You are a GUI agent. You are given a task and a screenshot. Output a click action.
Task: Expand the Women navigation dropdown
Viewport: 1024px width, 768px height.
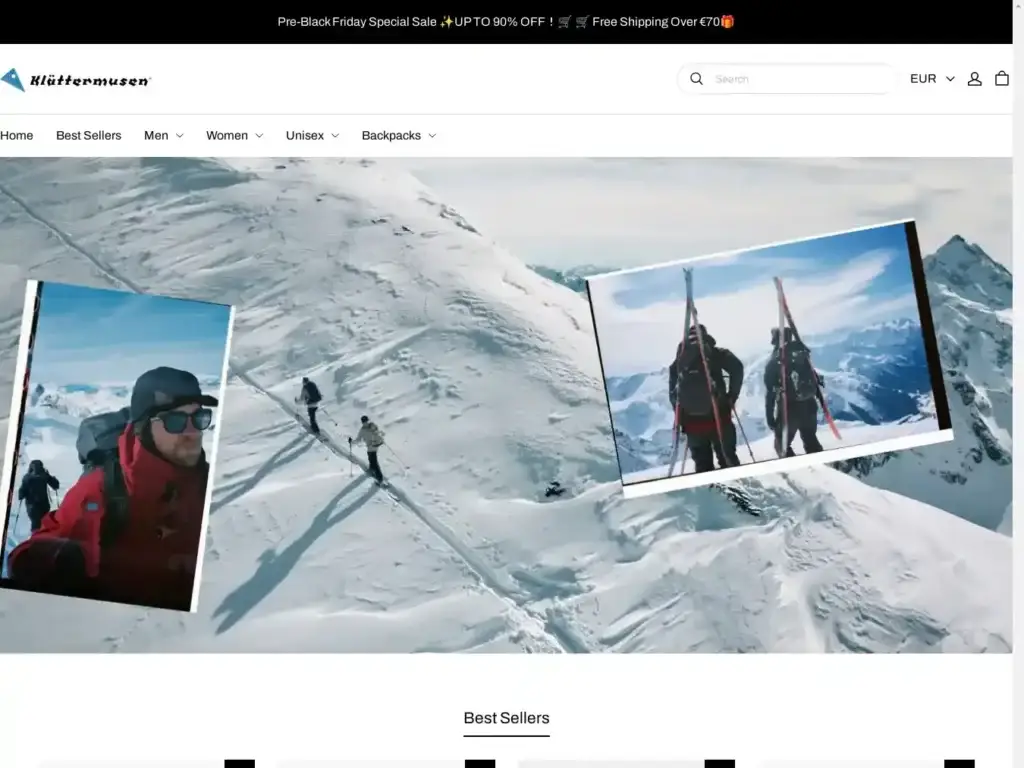click(x=234, y=135)
